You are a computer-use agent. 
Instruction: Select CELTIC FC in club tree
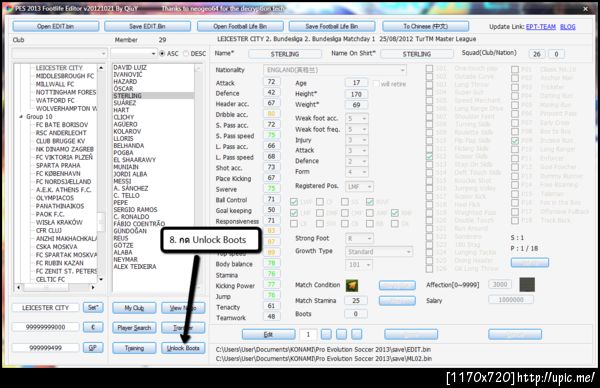tap(51, 279)
